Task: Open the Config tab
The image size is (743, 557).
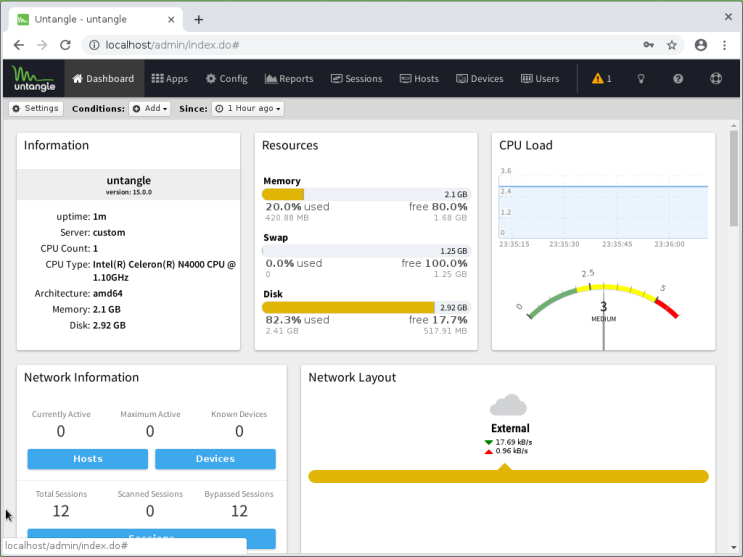Action: (227, 79)
